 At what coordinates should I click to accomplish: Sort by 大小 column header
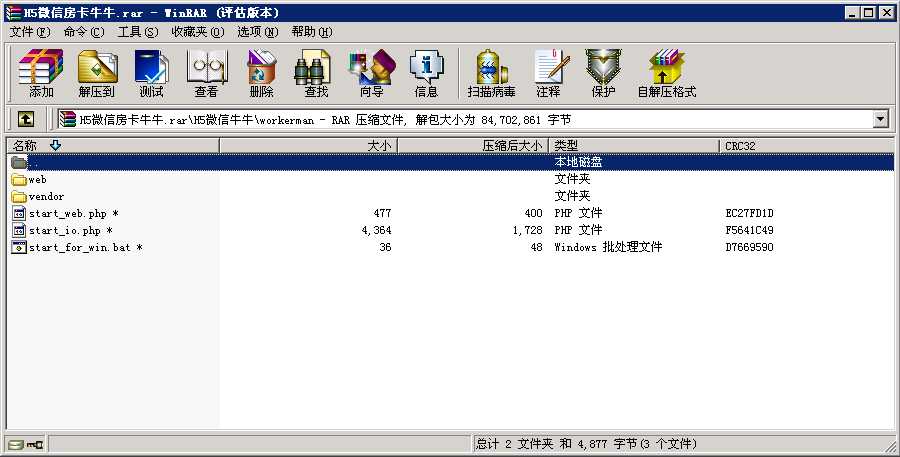click(308, 146)
